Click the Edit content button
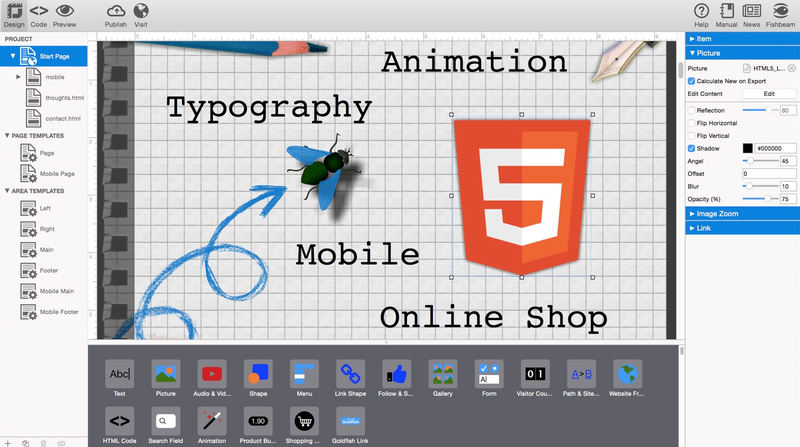 point(769,94)
